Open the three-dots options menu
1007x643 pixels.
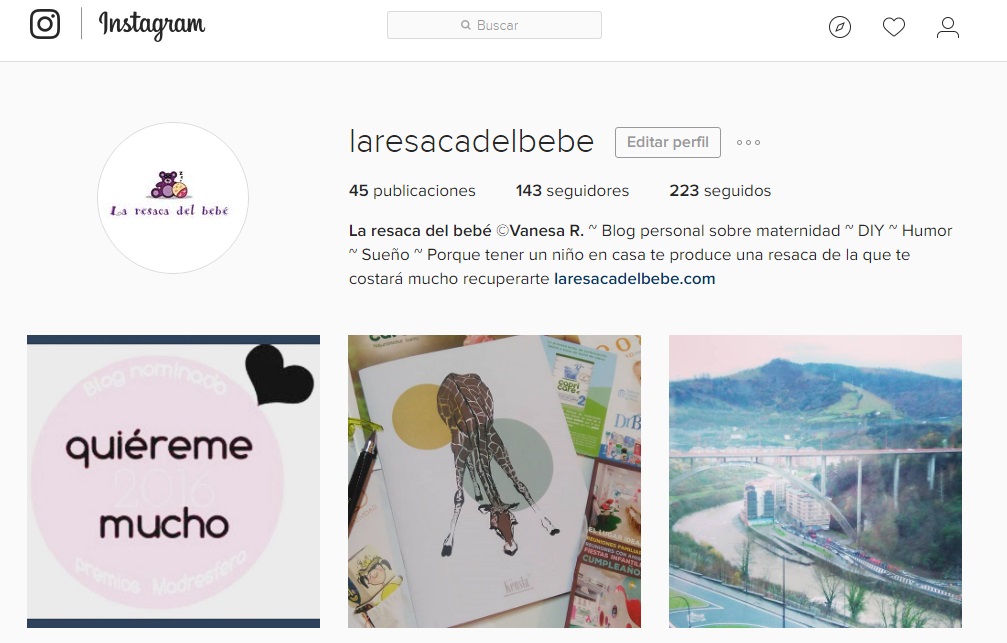coord(748,143)
